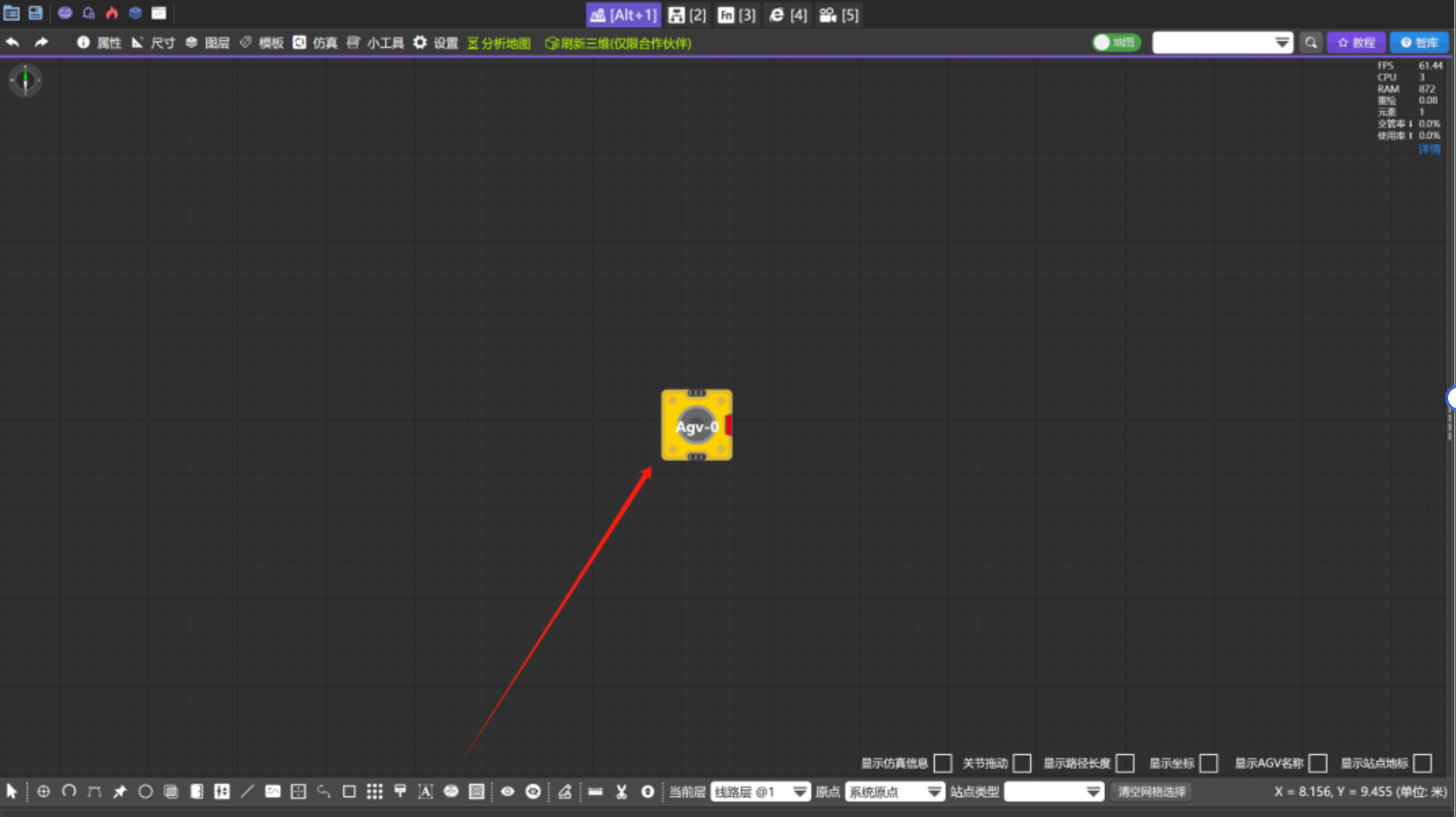Select the square rectangle tool

pyautogui.click(x=349, y=792)
